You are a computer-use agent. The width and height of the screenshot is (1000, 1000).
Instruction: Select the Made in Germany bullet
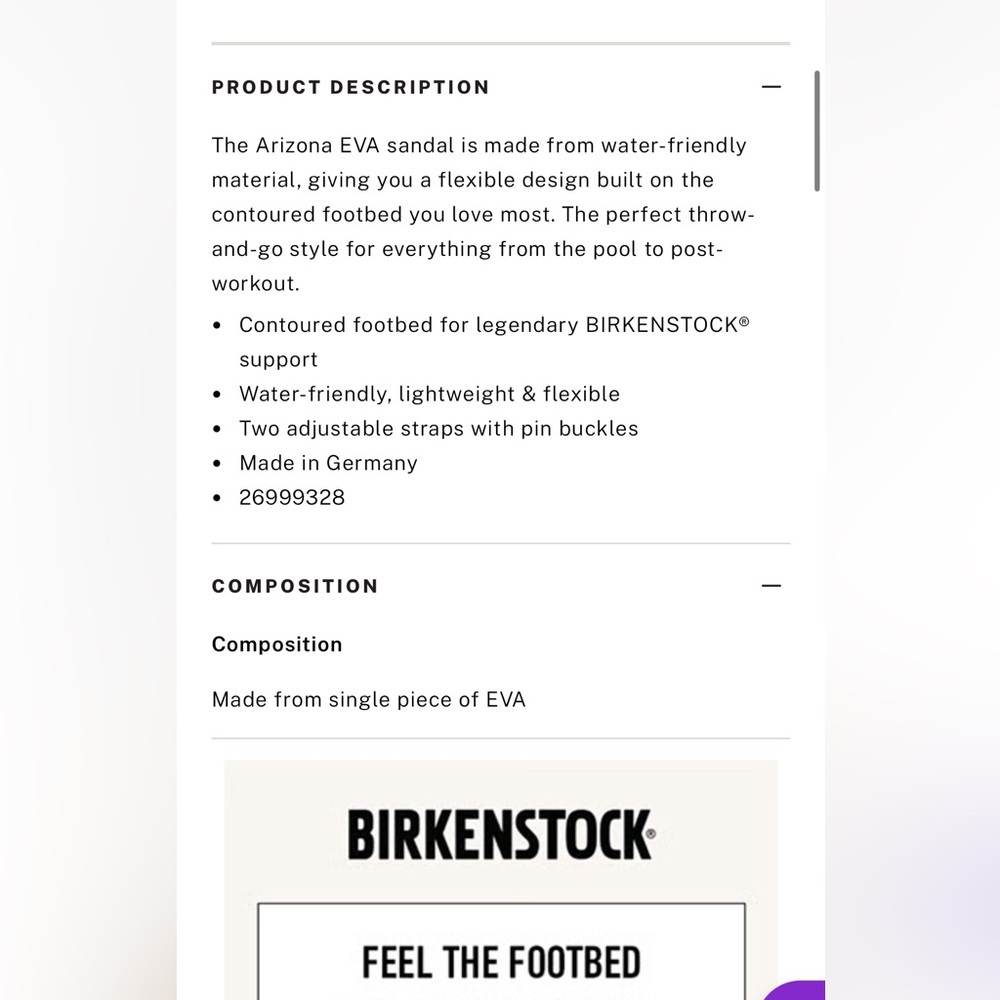pos(328,463)
